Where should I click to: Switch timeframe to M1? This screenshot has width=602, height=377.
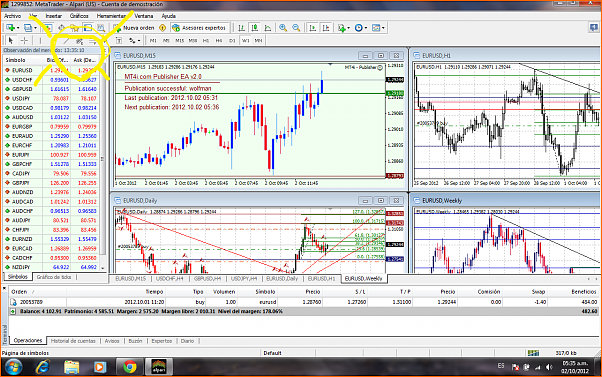tap(153, 40)
